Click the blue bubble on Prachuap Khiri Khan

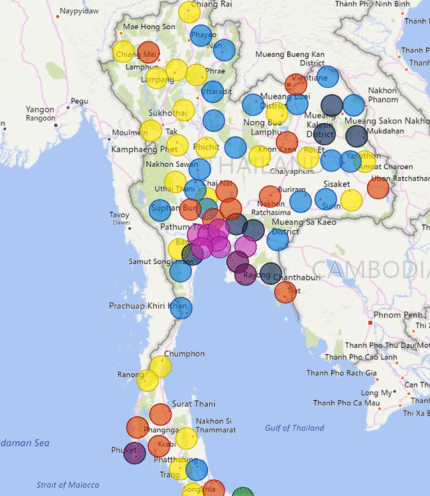coord(181,308)
